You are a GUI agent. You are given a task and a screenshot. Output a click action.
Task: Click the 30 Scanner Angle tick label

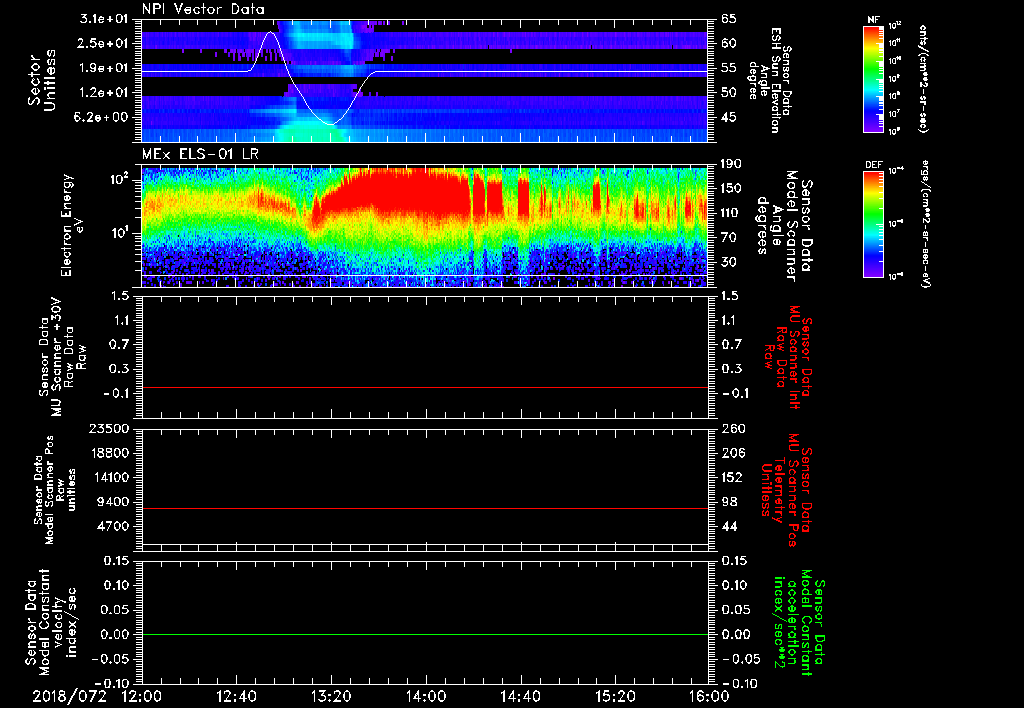click(x=729, y=262)
